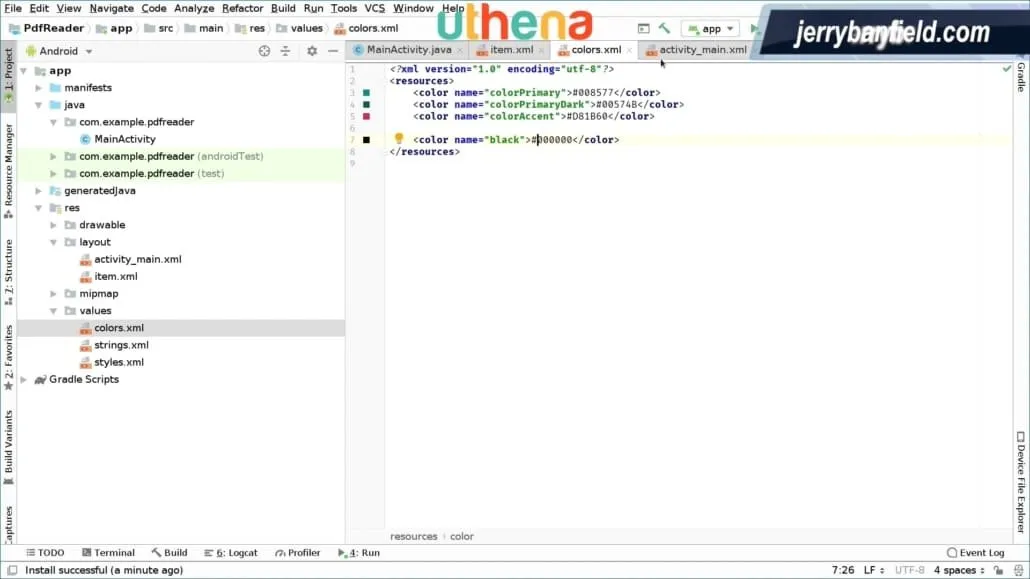Screen dimensions: 1030x579
Task: Select MainActivity class in tree
Action: coord(125,139)
